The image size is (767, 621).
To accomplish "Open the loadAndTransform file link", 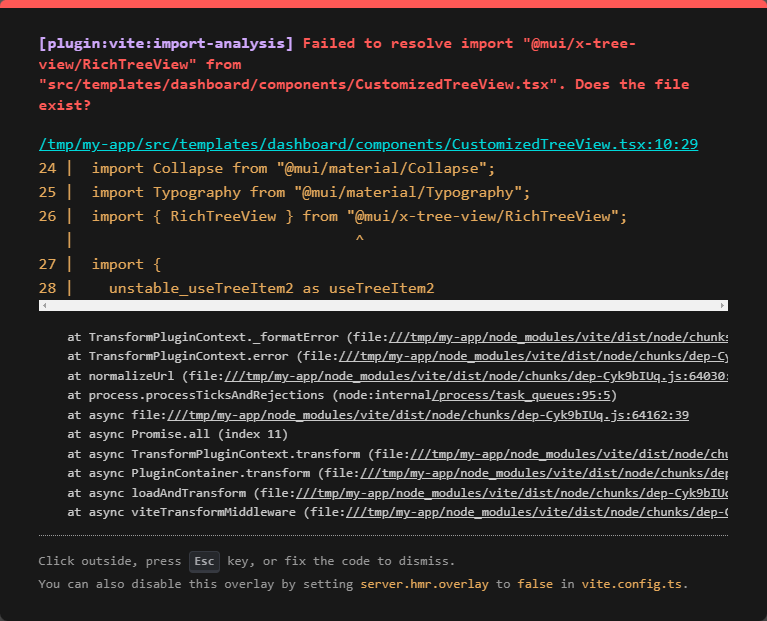I will click(512, 493).
